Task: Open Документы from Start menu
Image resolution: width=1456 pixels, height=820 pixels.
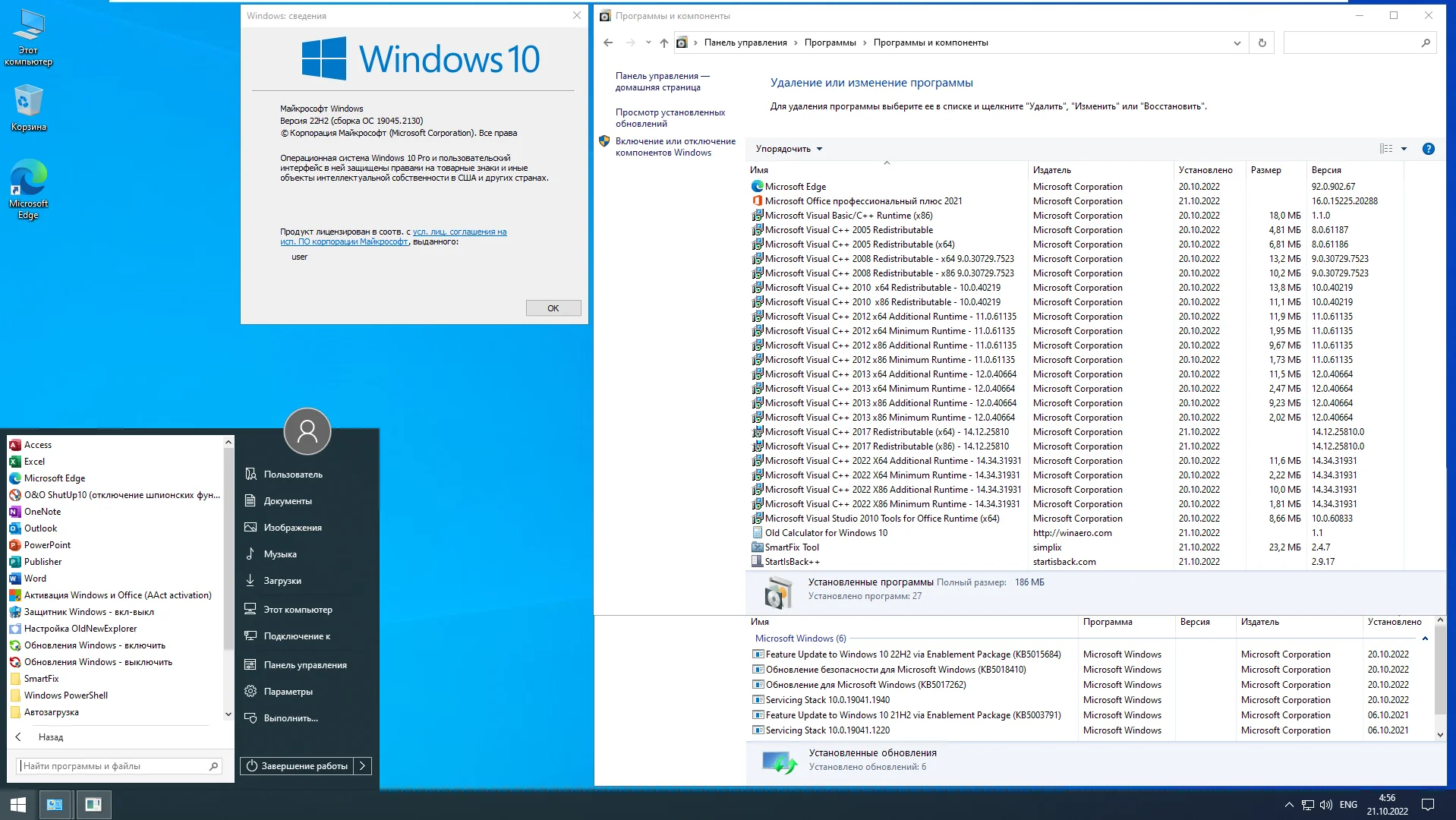Action: tap(288, 501)
